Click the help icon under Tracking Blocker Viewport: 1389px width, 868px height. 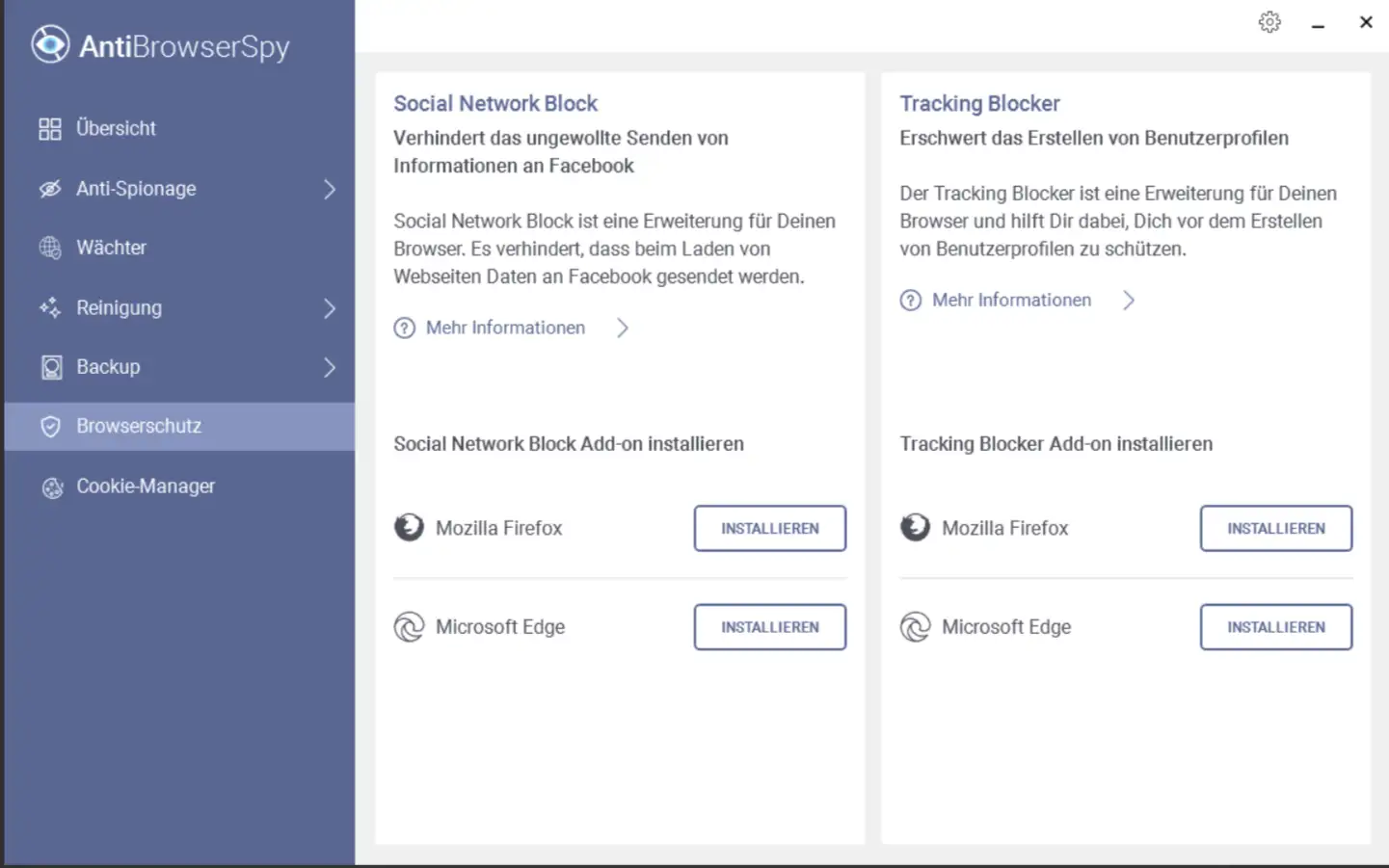click(x=911, y=301)
